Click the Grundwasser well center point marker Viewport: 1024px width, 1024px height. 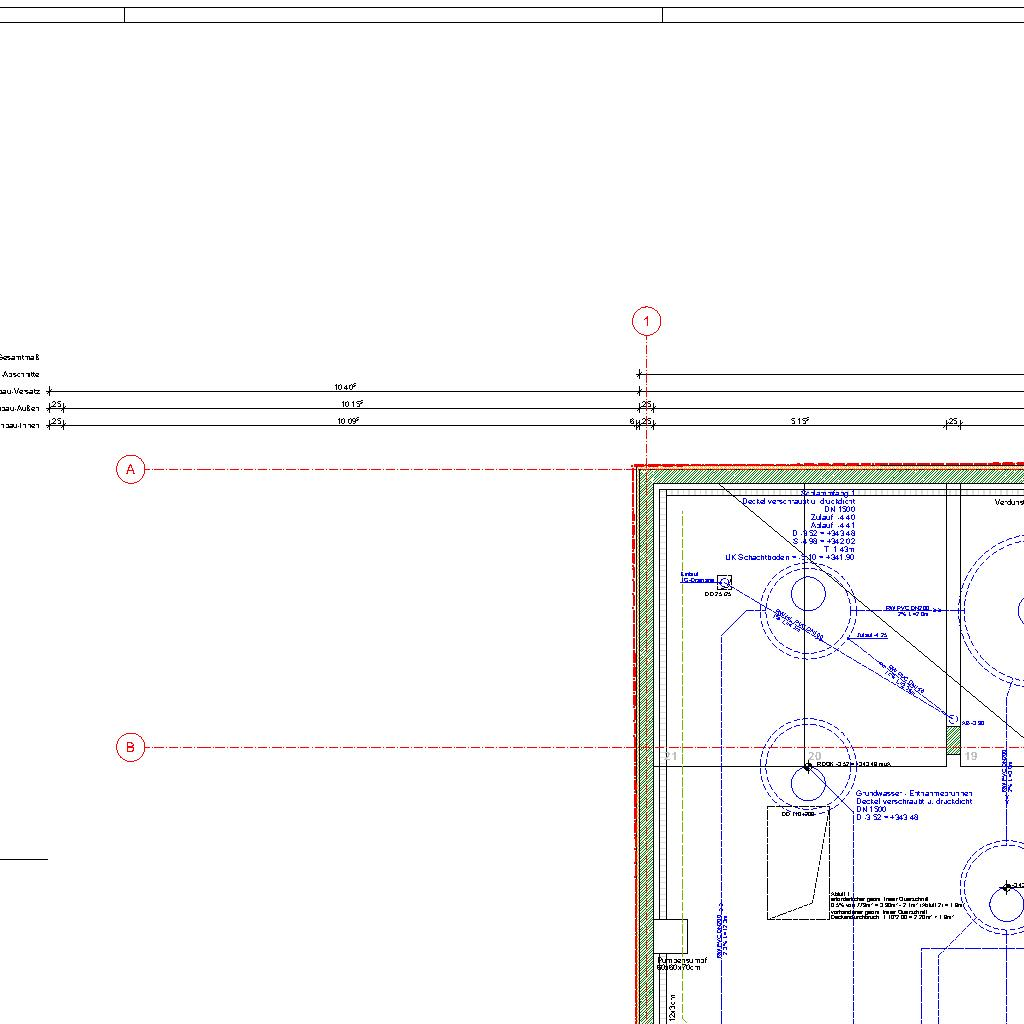click(x=808, y=768)
